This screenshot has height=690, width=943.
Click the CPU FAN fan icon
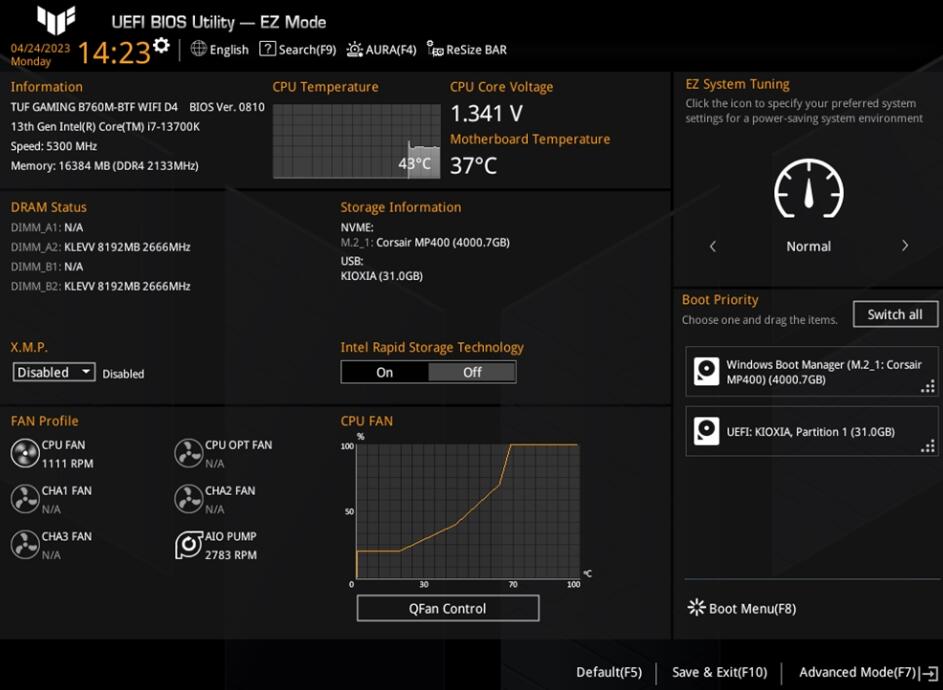pos(24,452)
